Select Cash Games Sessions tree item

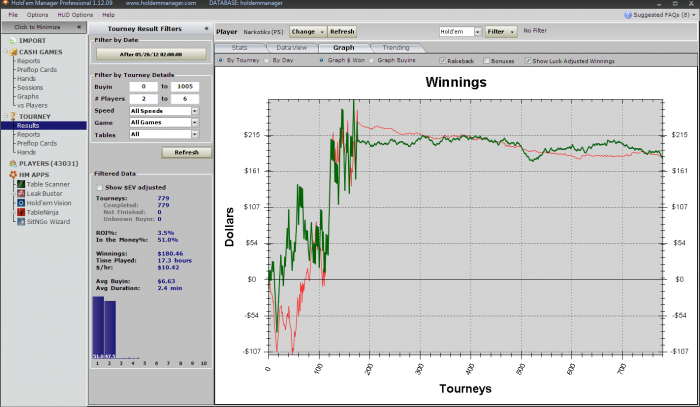click(30, 87)
